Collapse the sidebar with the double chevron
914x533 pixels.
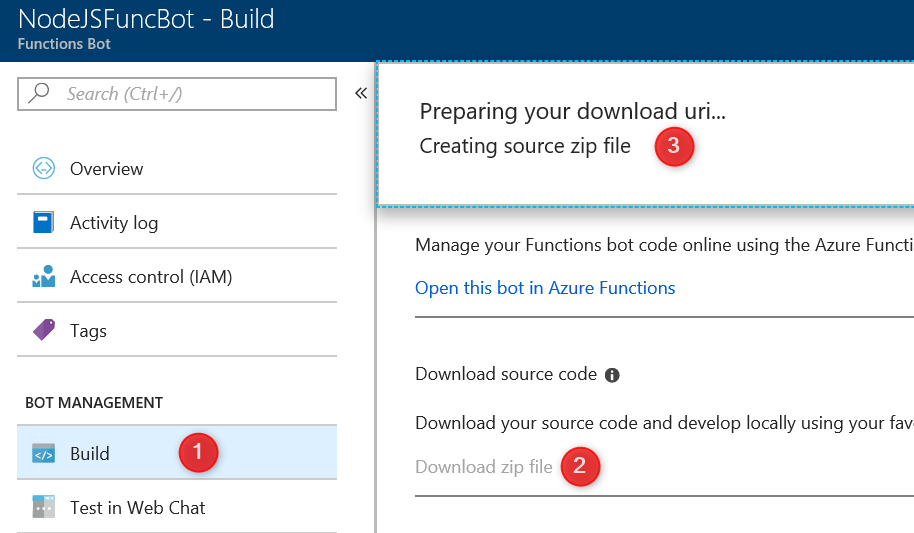(x=361, y=93)
